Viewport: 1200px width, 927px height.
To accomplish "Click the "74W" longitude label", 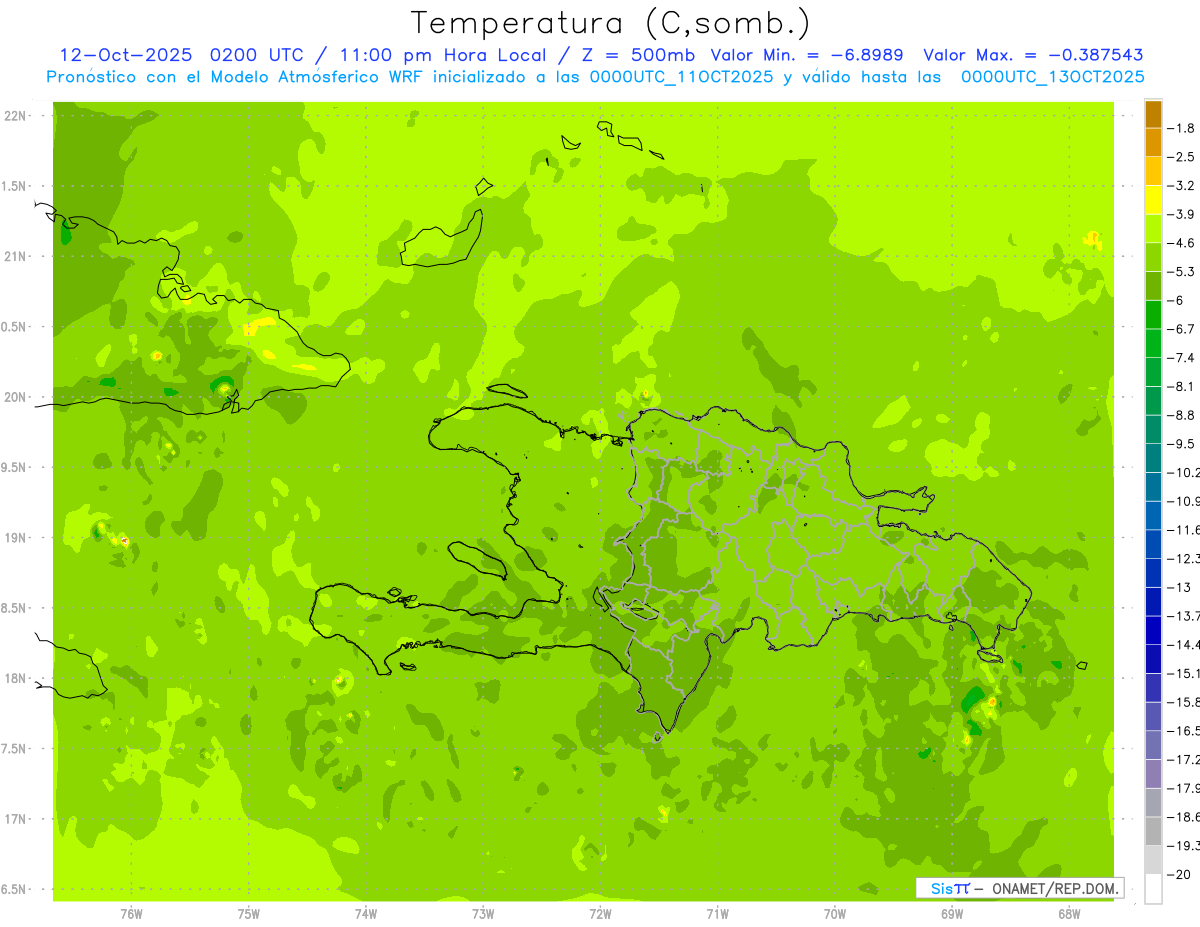I will point(366,913).
